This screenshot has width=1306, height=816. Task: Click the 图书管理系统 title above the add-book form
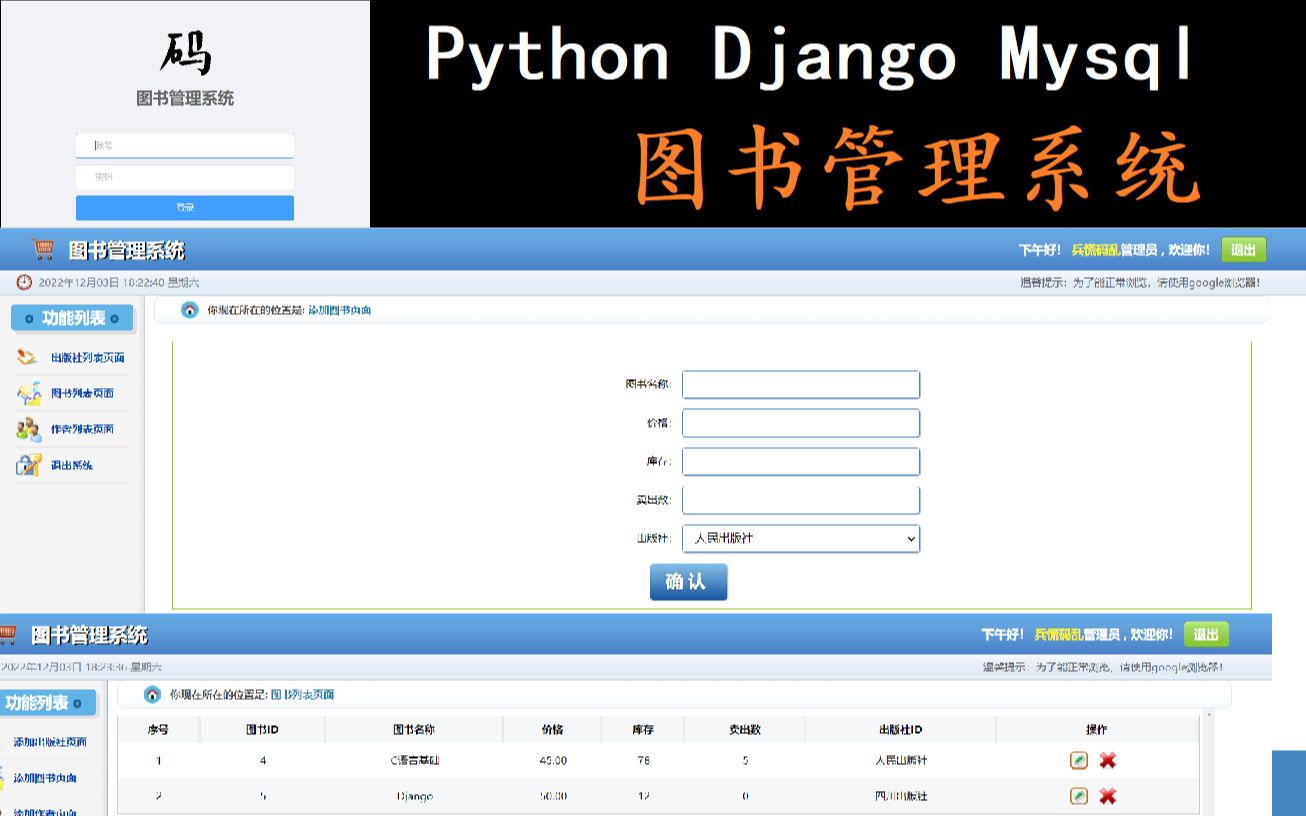[x=126, y=250]
